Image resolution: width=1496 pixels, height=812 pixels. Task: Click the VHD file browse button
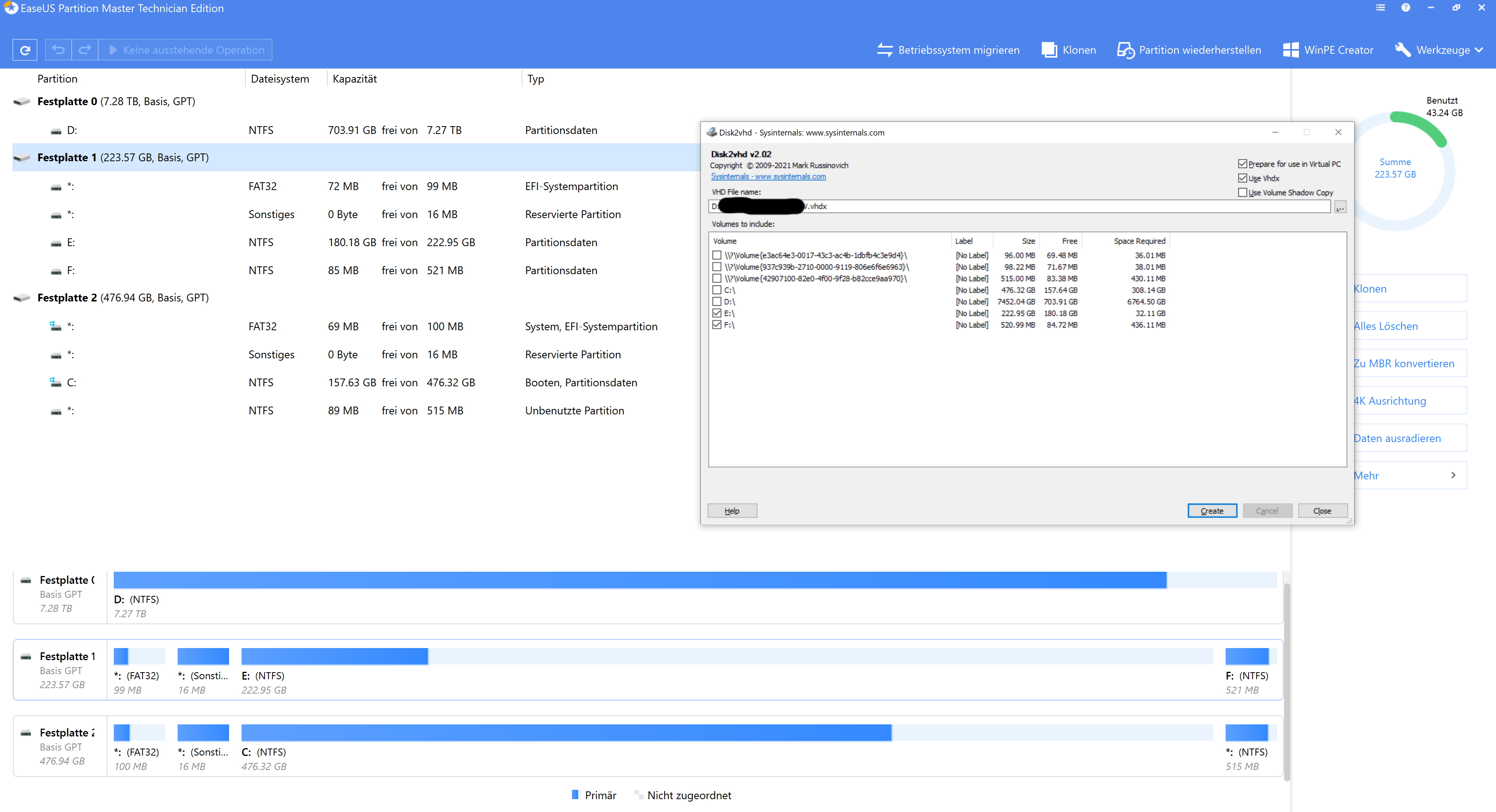click(1340, 207)
